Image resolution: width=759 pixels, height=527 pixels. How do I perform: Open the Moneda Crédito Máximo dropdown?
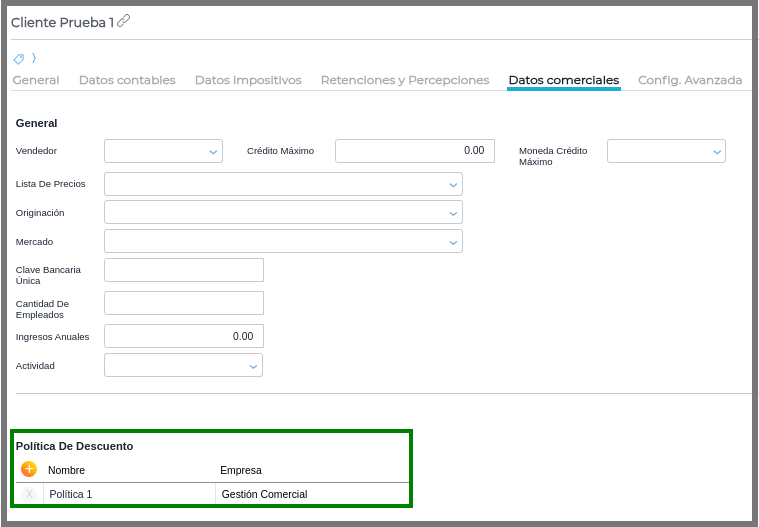click(666, 151)
